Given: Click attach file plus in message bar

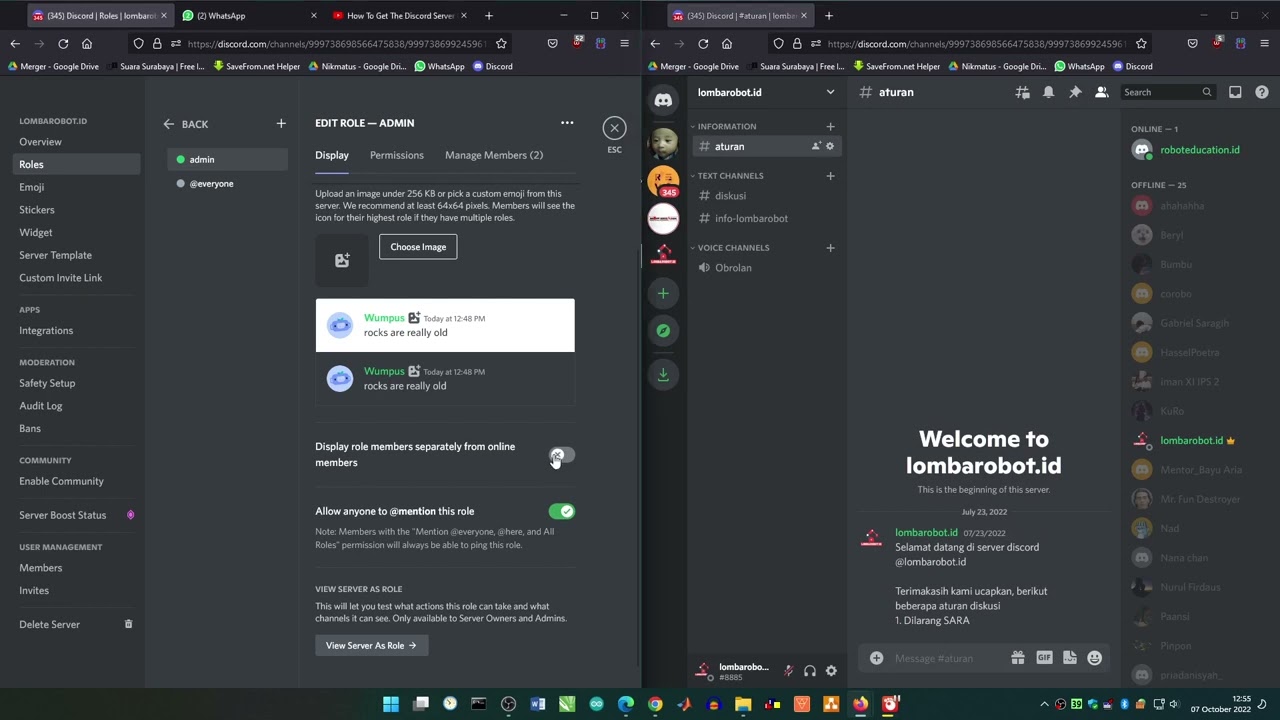Looking at the screenshot, I should [876, 658].
